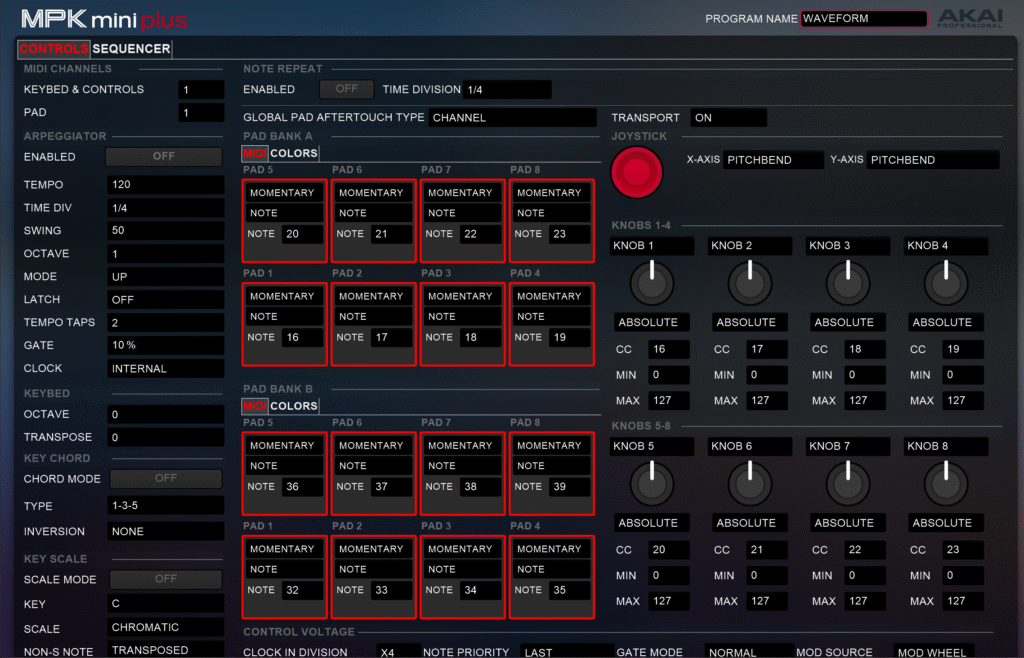Click Keybed & Controls MIDI channel field
Screen dimensions: 1024x658
click(x=201, y=90)
